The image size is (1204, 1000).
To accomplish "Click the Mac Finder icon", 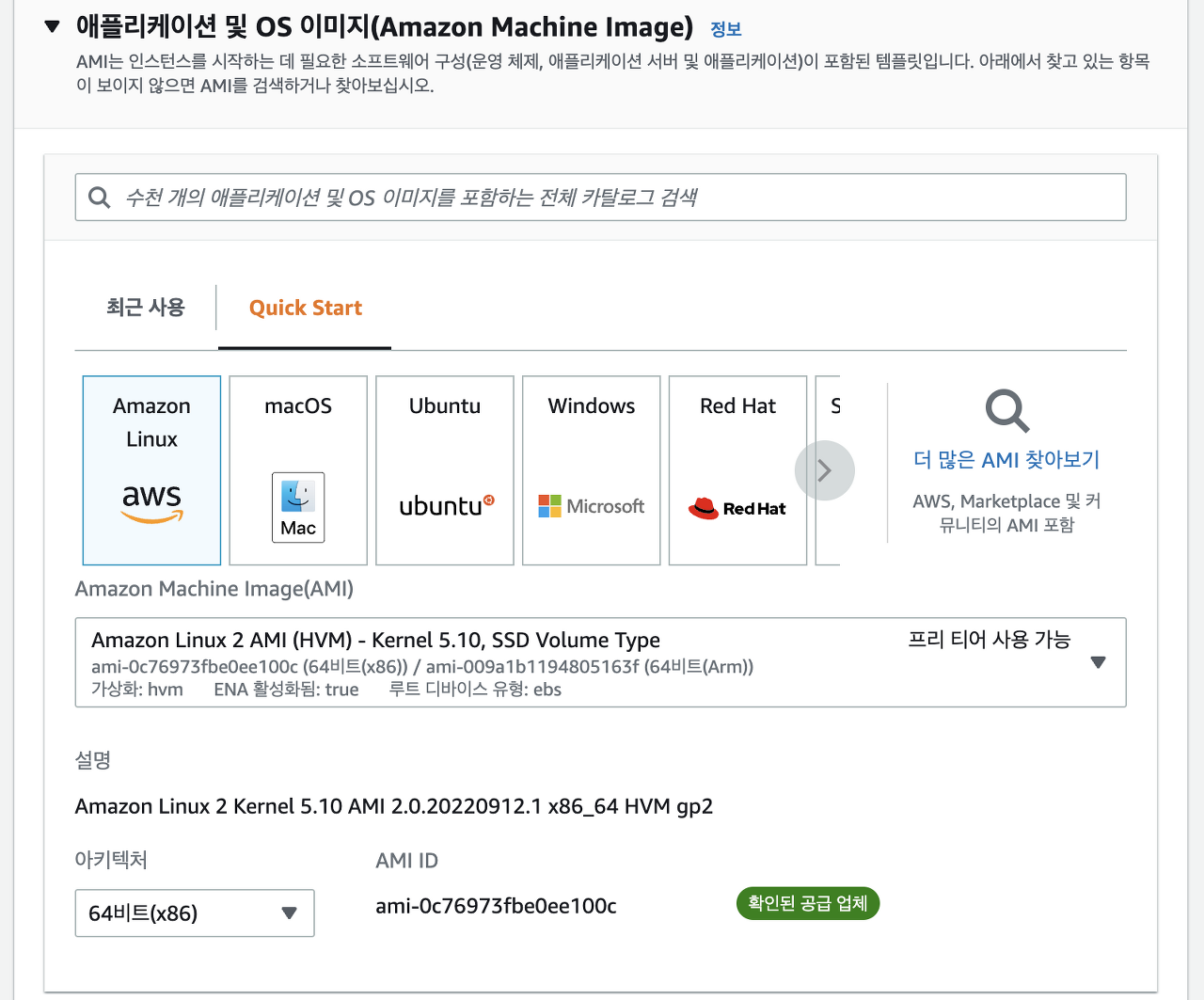I will (298, 508).
